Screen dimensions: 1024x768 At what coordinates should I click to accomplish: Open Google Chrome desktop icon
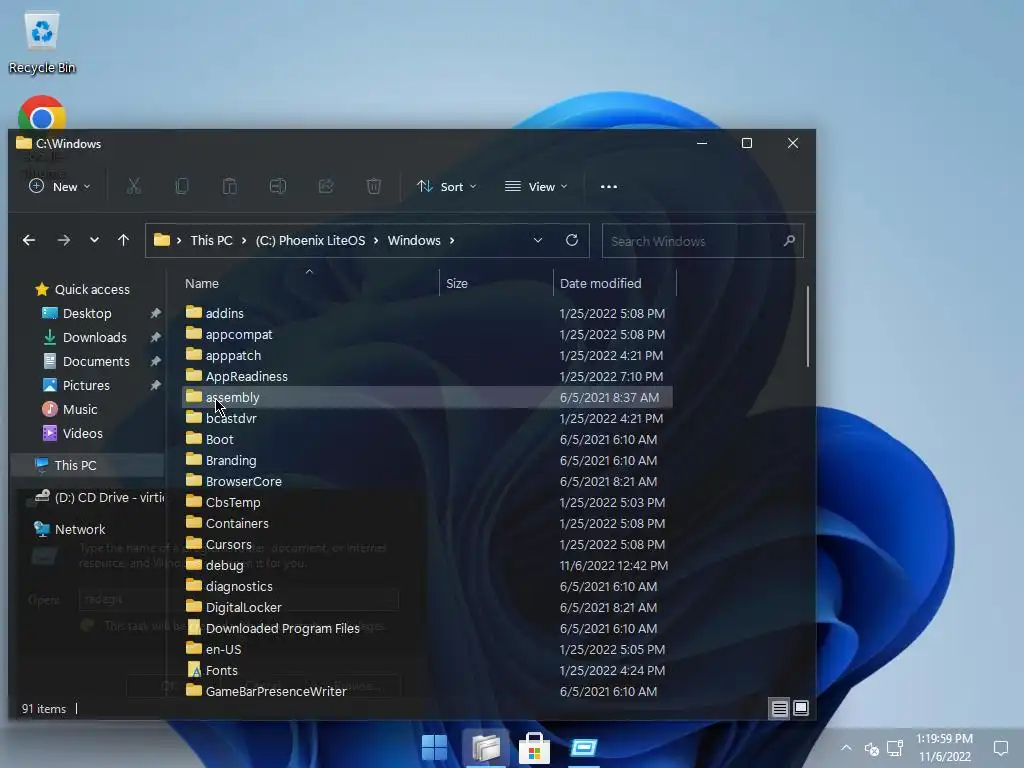[x=42, y=114]
